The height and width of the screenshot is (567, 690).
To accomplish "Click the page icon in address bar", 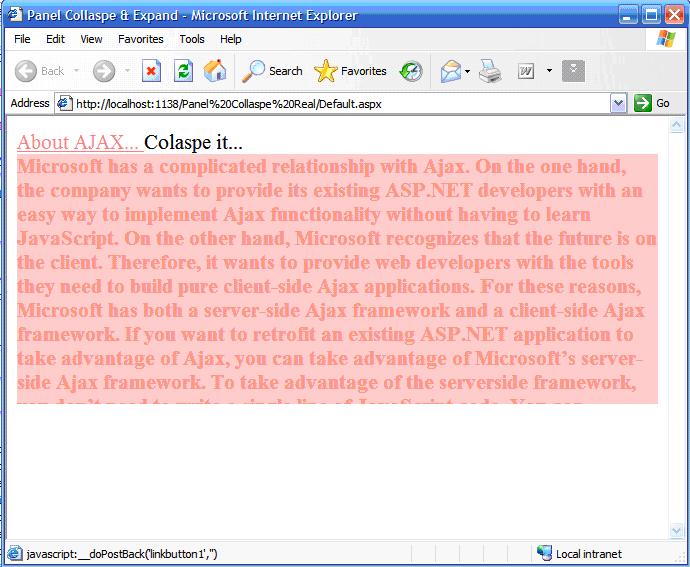I will pos(65,103).
